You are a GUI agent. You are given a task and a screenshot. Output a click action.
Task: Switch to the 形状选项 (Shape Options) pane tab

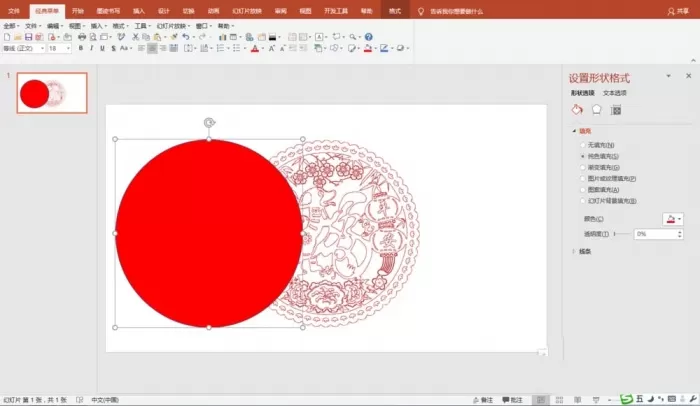583,93
